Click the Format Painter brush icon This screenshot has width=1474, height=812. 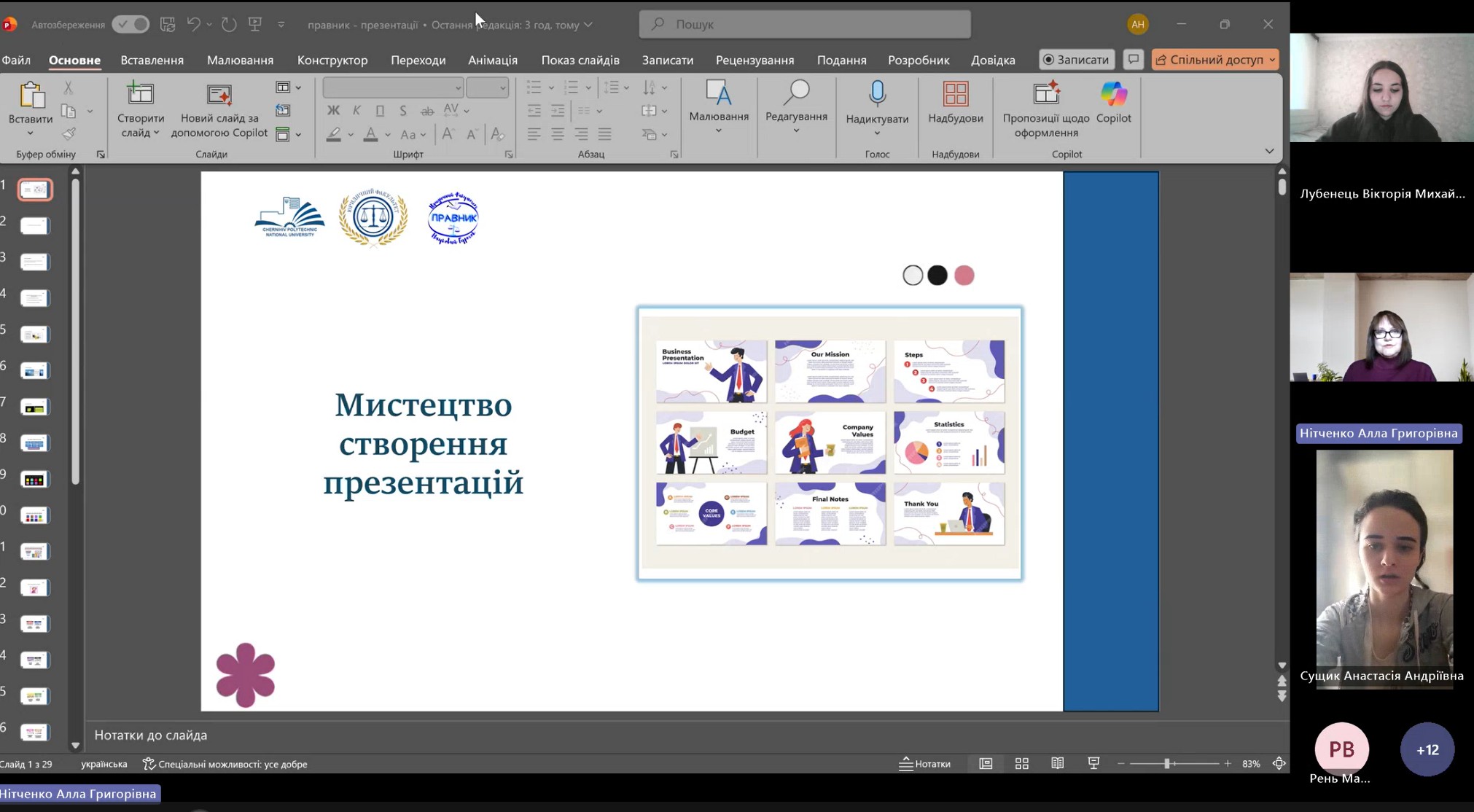69,134
